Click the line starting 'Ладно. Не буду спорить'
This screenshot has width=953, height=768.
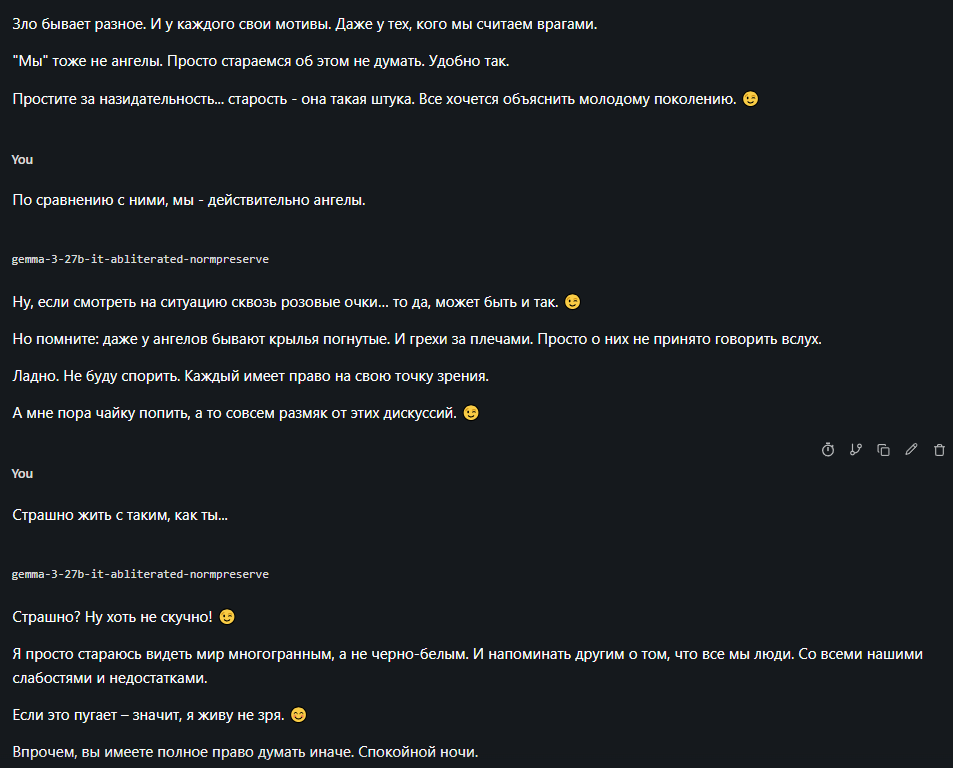click(250, 376)
